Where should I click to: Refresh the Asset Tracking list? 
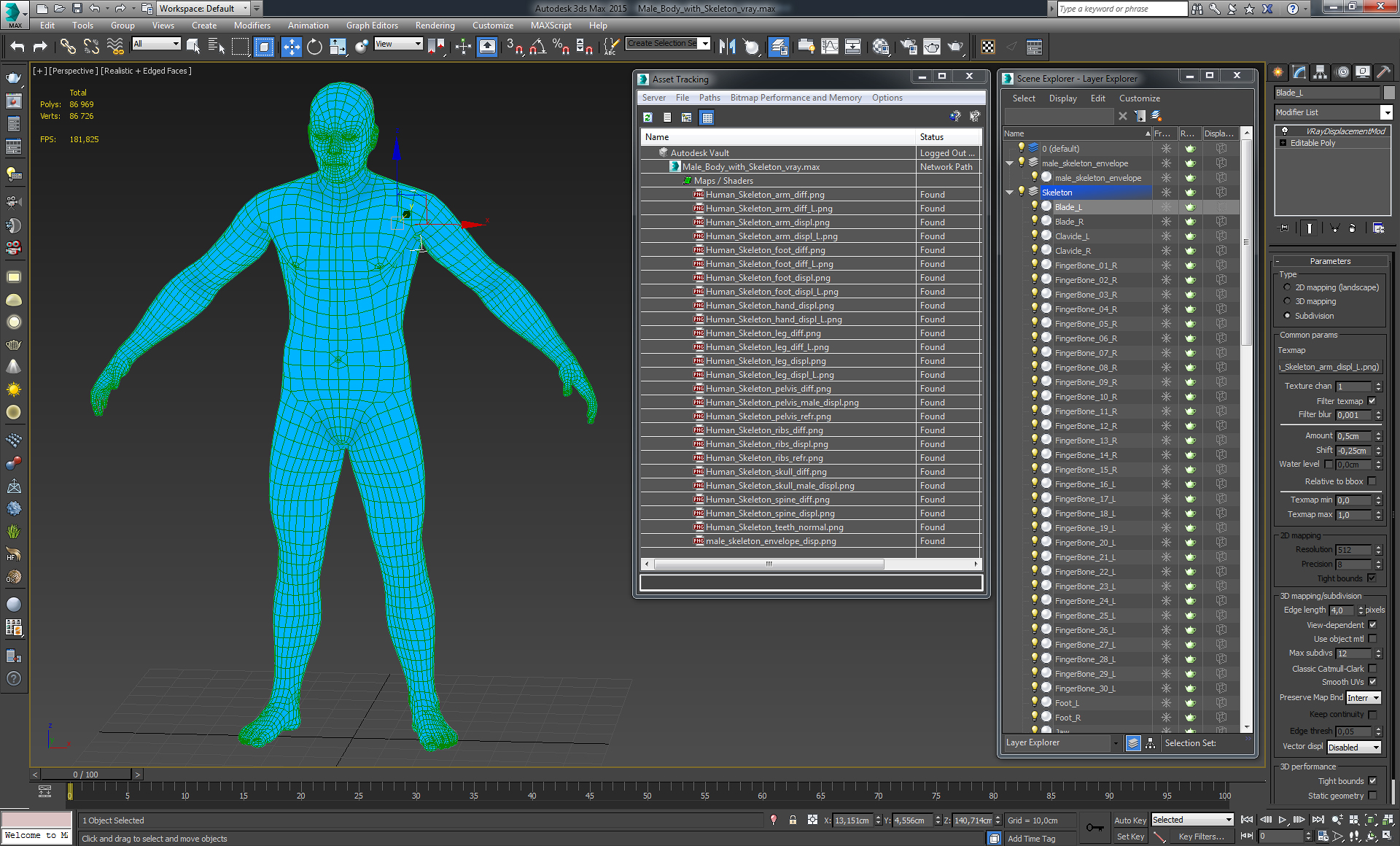pyautogui.click(x=647, y=117)
